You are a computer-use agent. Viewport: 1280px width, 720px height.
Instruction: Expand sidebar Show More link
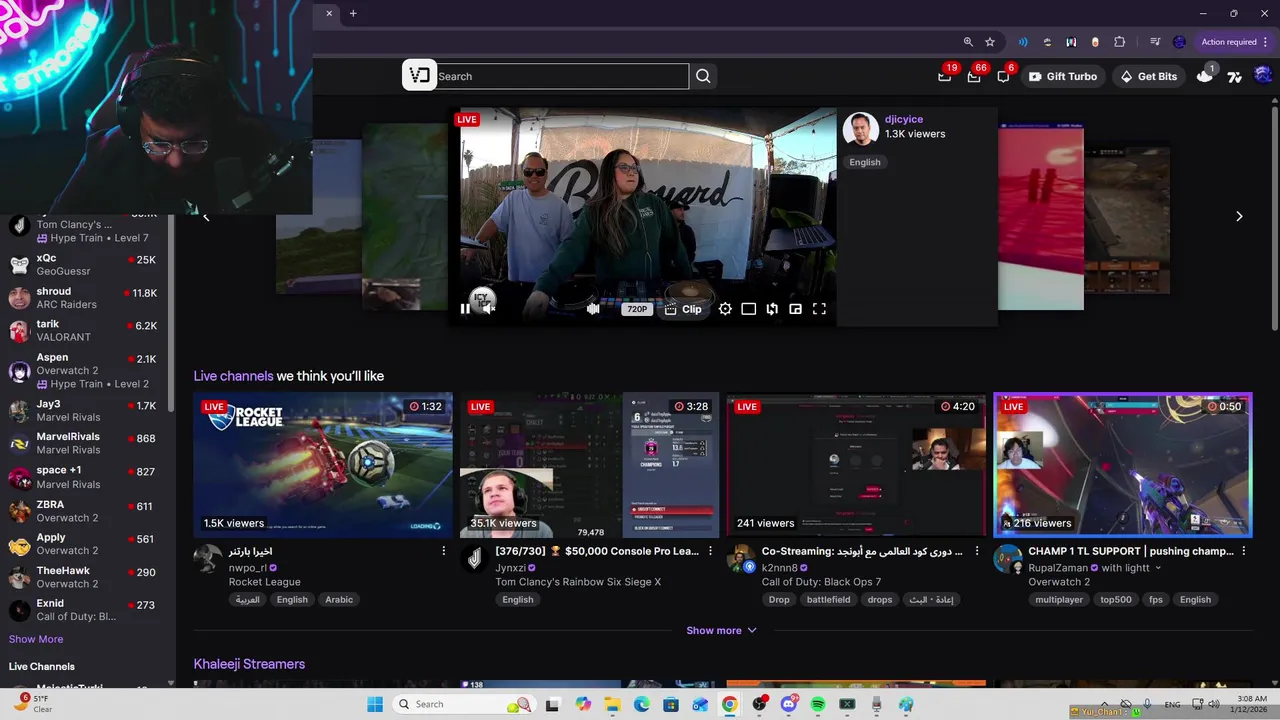click(x=36, y=639)
